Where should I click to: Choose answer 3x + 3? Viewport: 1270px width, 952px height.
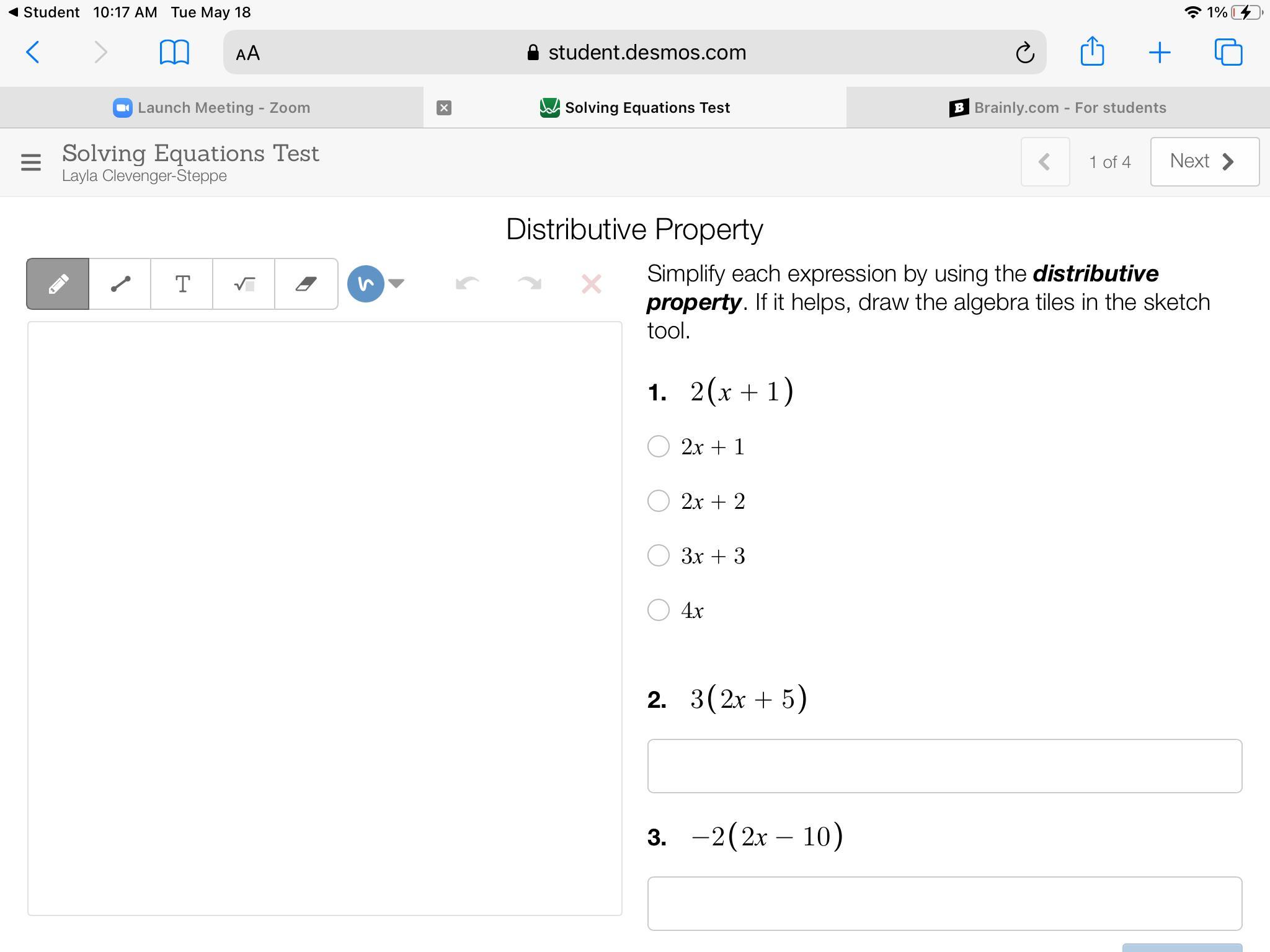[658, 555]
